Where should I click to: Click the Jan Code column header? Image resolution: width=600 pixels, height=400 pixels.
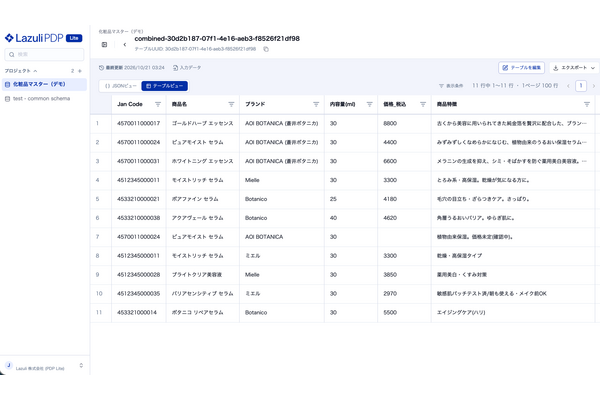click(x=130, y=104)
